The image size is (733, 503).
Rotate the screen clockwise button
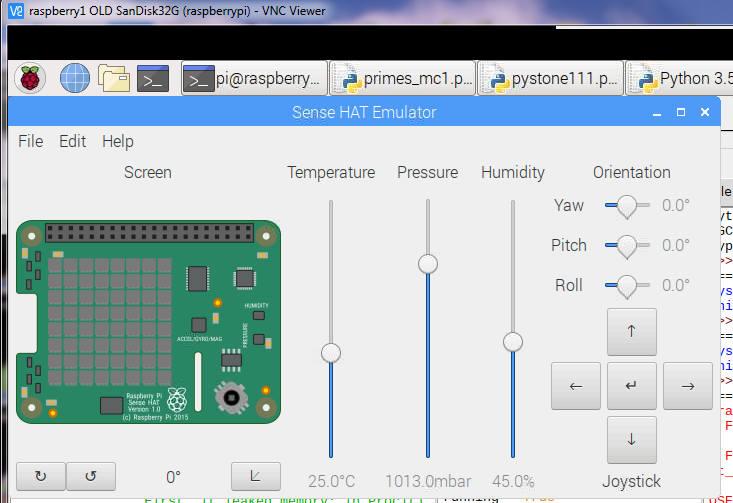41,476
